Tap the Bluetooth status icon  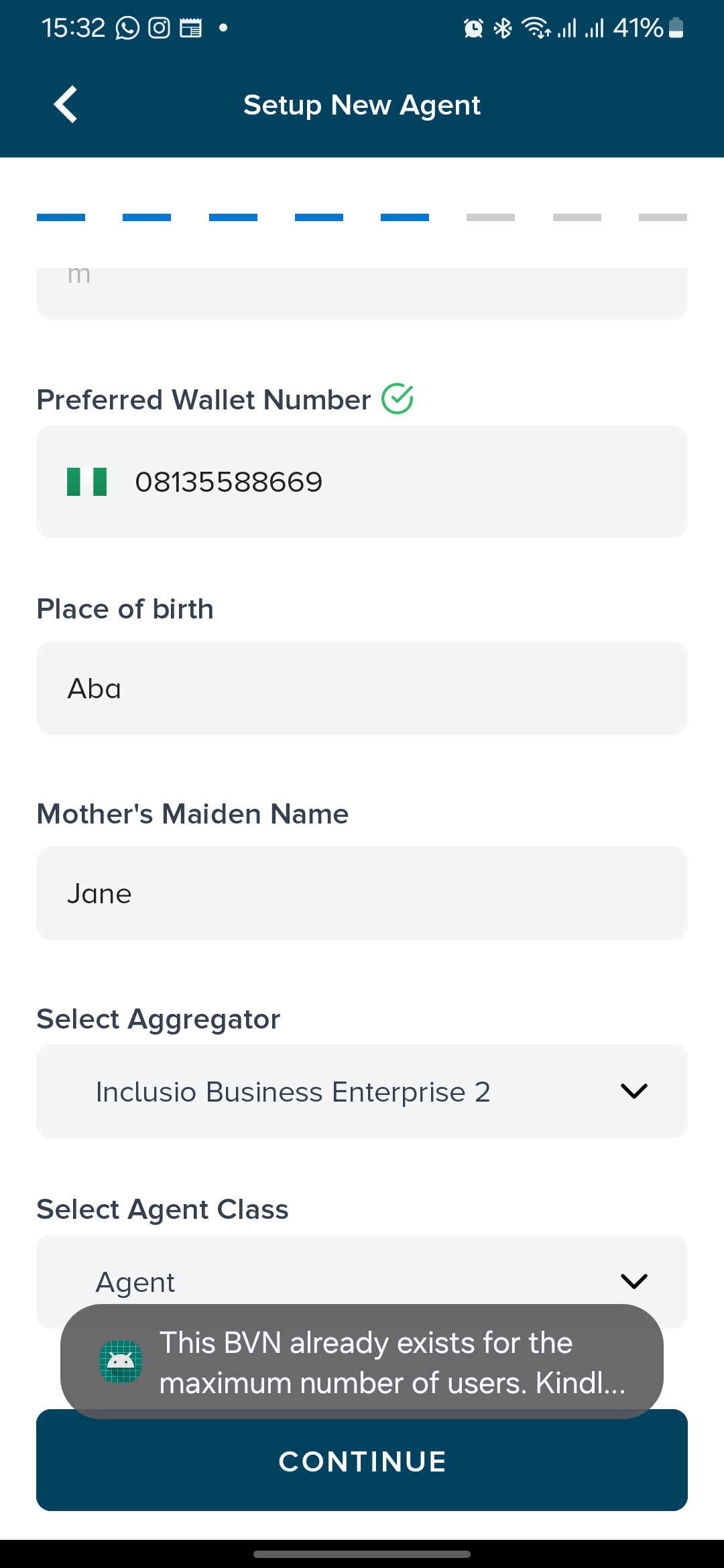(503, 28)
